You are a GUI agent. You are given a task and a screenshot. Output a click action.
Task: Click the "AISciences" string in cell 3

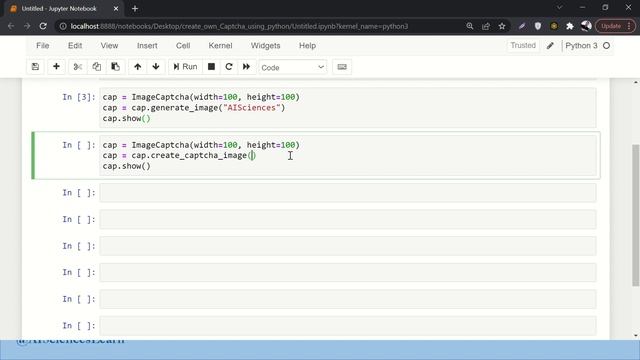pos(251,108)
